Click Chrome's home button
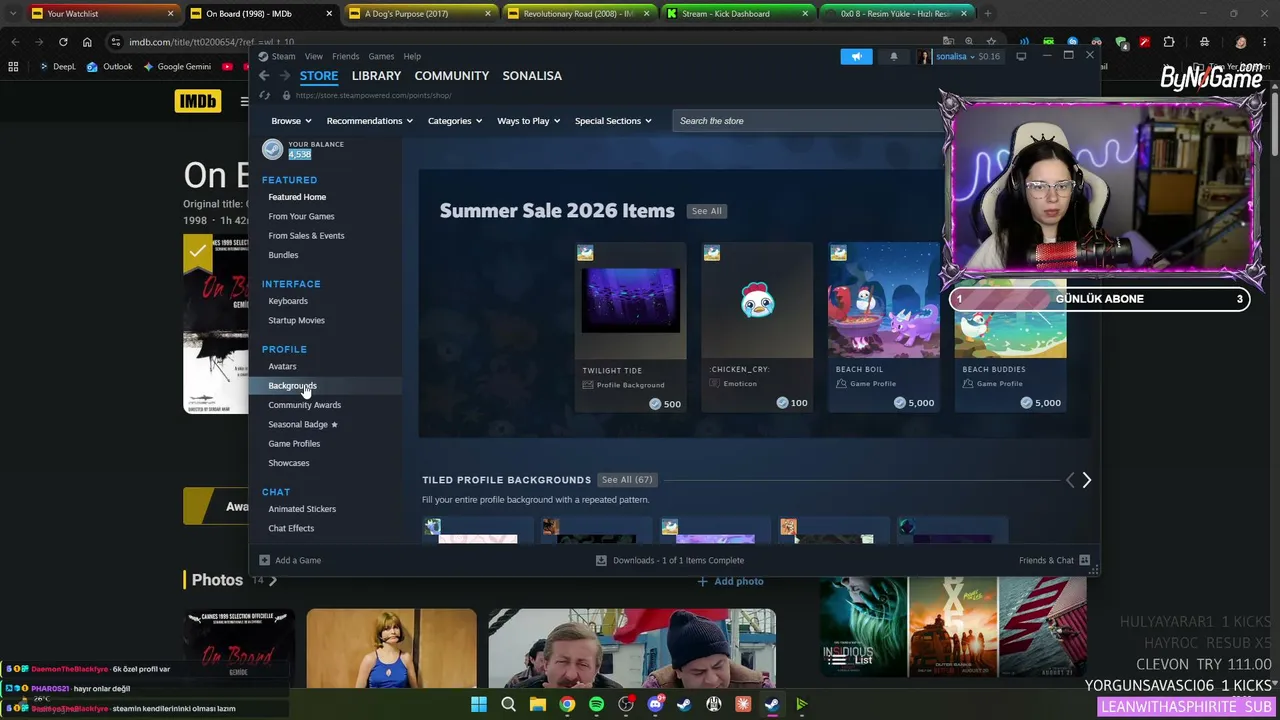 tap(87, 42)
